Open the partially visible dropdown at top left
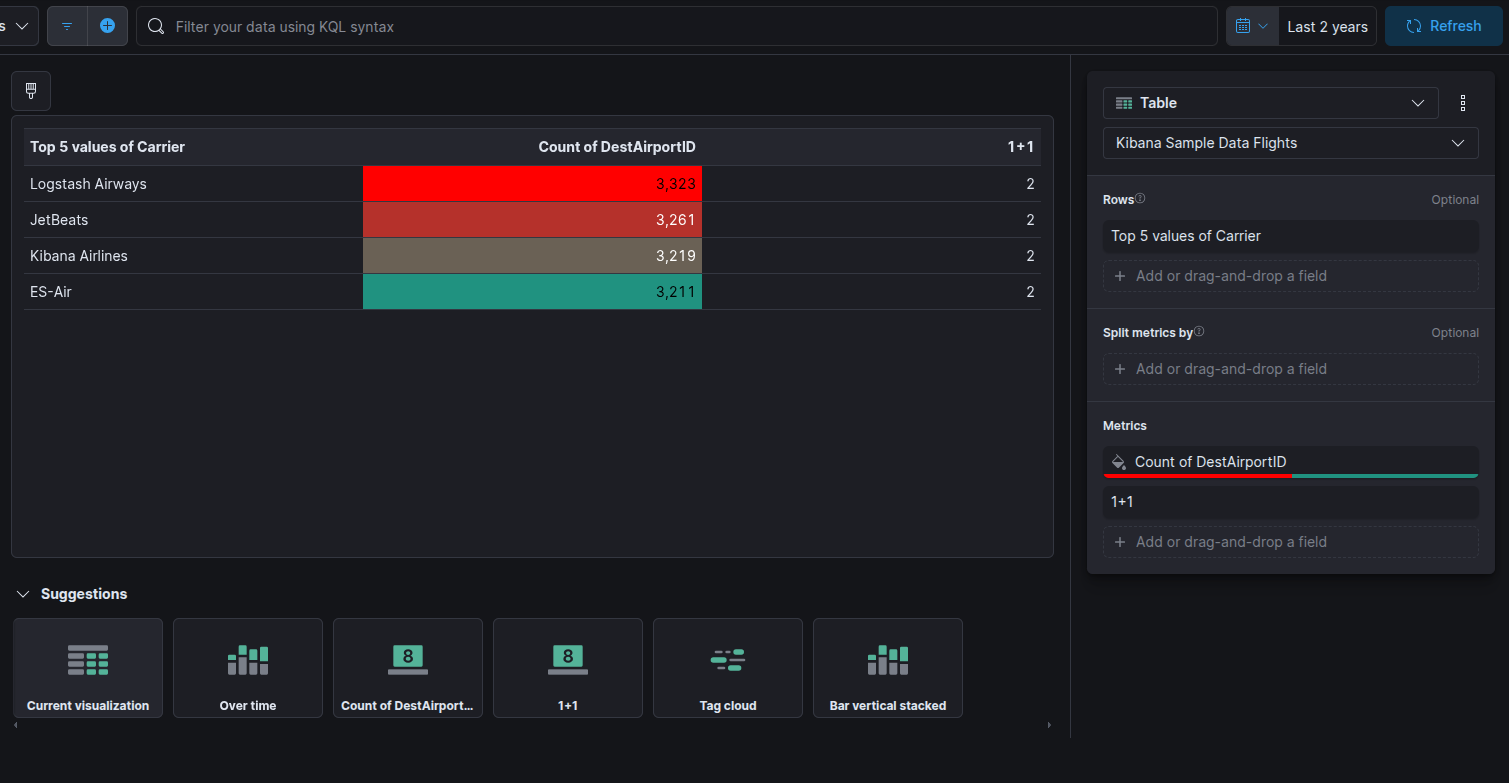This screenshot has width=1509, height=783. click(19, 26)
